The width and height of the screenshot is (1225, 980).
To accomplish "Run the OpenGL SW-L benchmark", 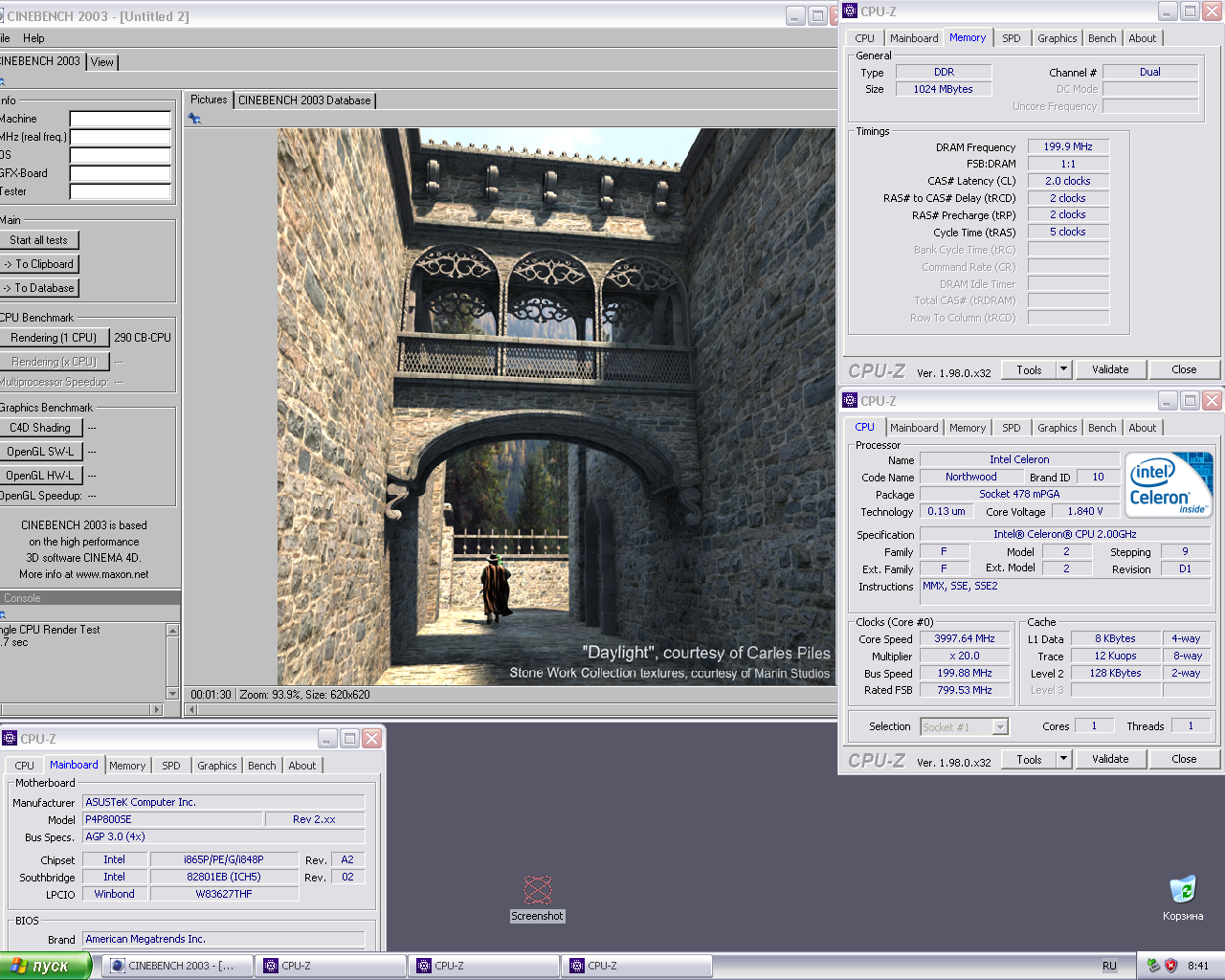I will (40, 452).
